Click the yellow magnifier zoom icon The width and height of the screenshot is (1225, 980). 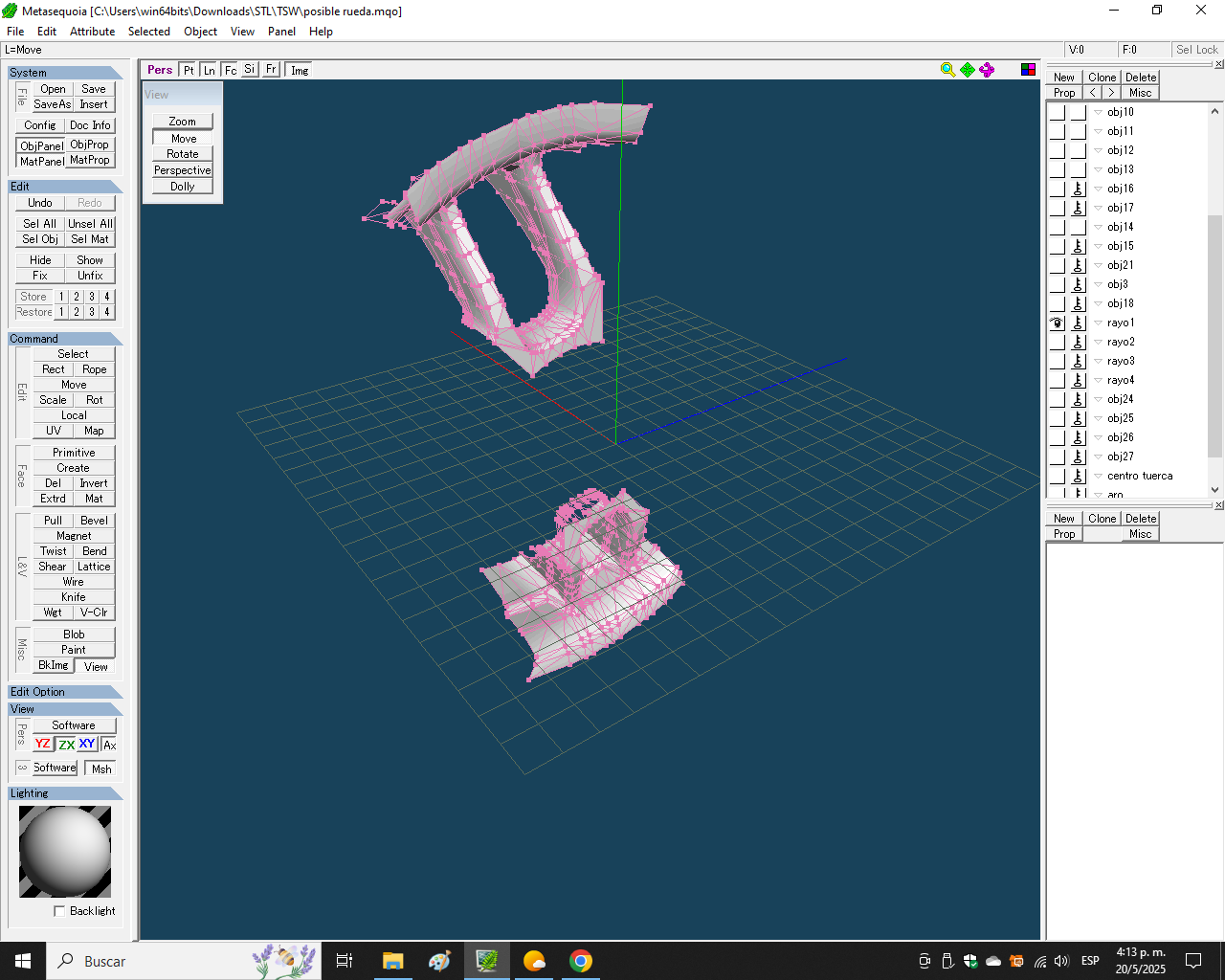pos(947,70)
